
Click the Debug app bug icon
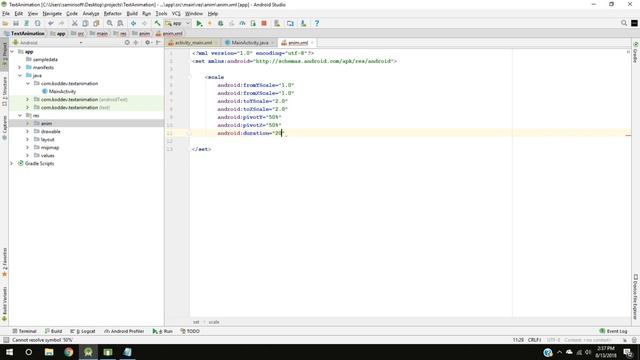220,23
